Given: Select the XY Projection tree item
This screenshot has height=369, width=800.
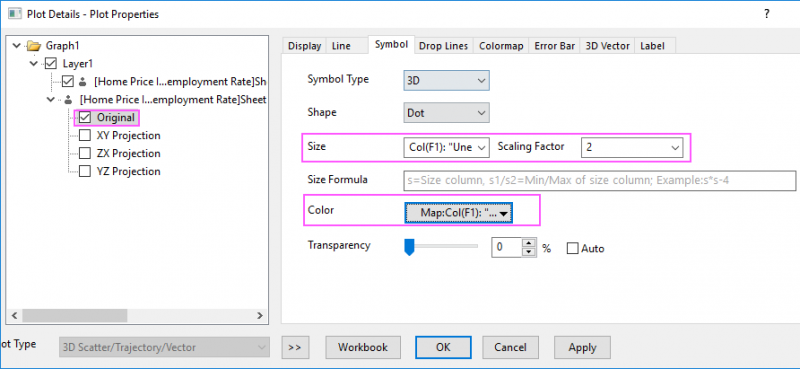Looking at the screenshot, I should pos(128,135).
